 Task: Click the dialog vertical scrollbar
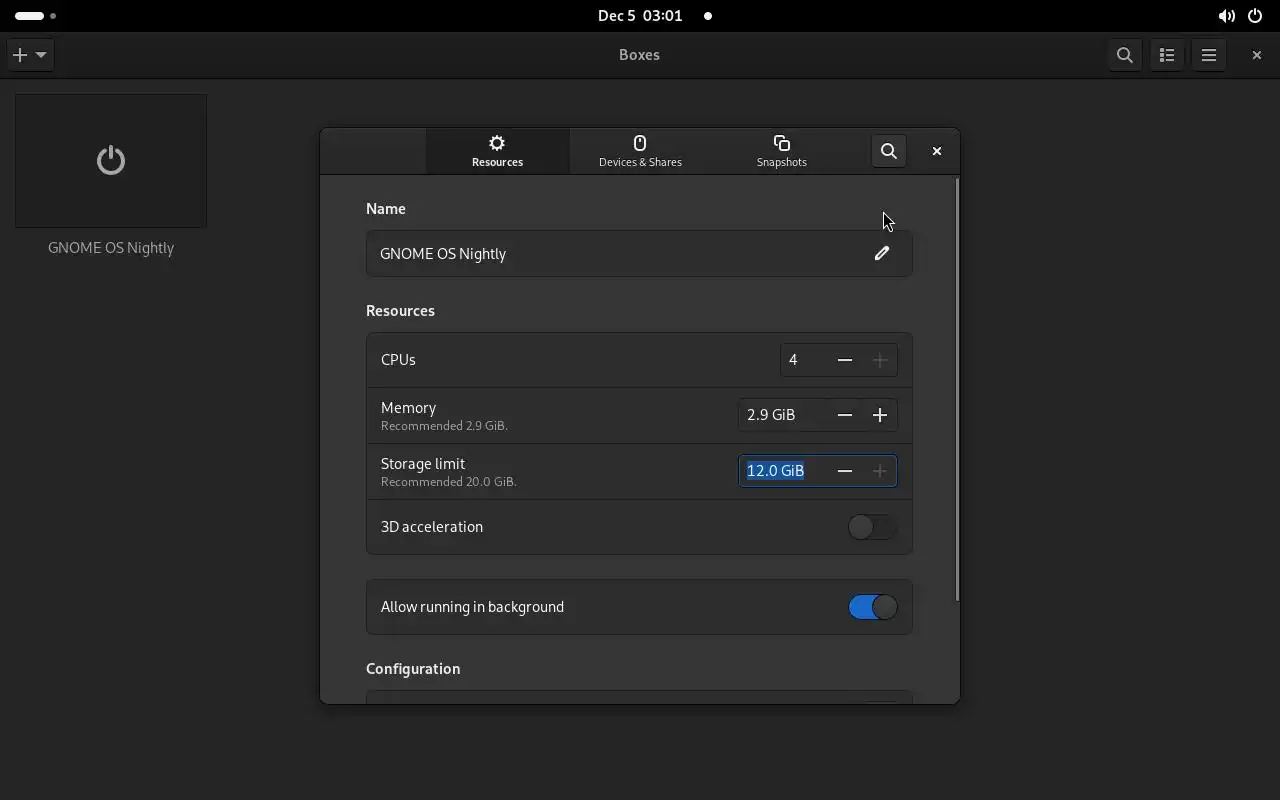tap(957, 390)
